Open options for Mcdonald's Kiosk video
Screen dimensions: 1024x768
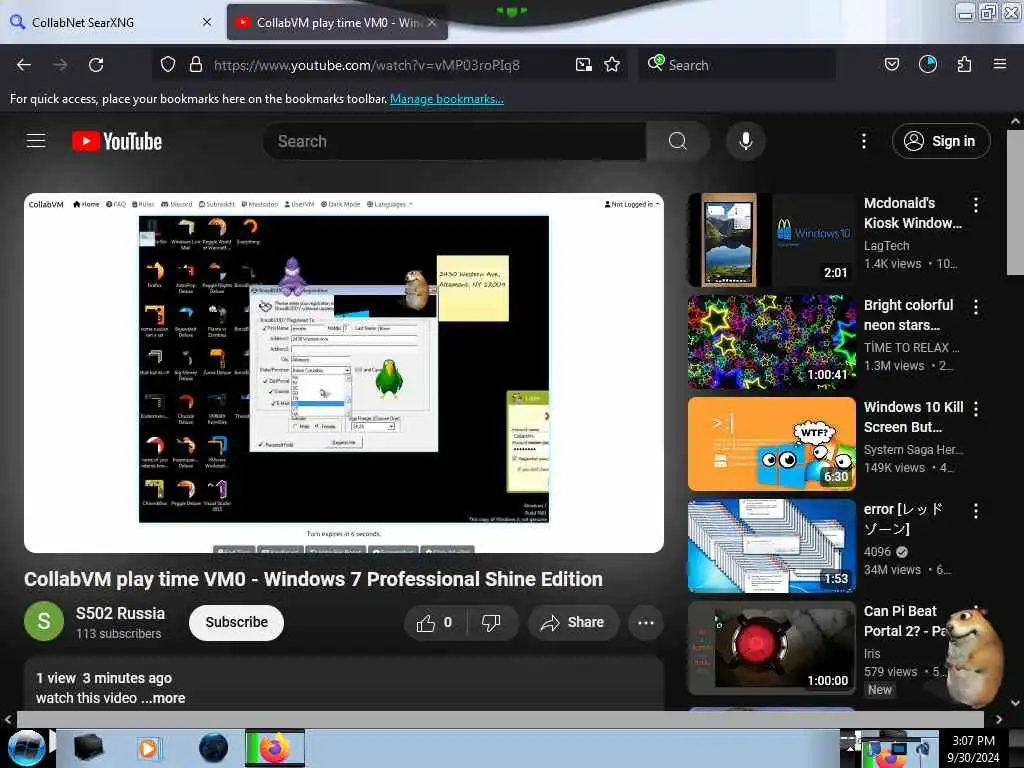[x=976, y=205]
